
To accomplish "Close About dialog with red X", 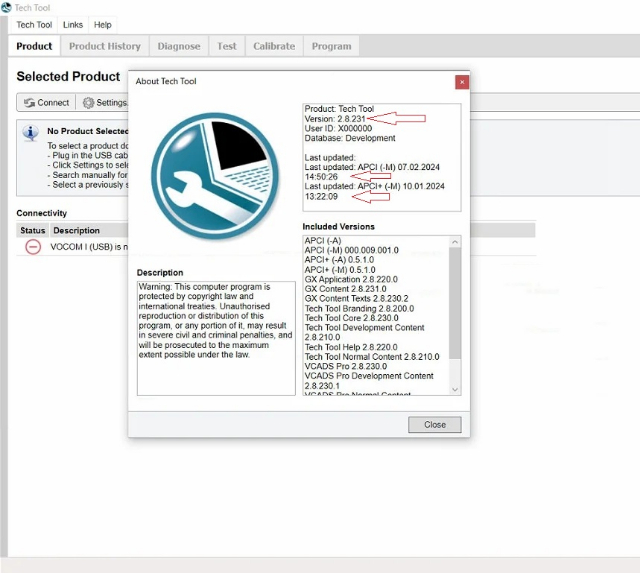I will pos(462,82).
